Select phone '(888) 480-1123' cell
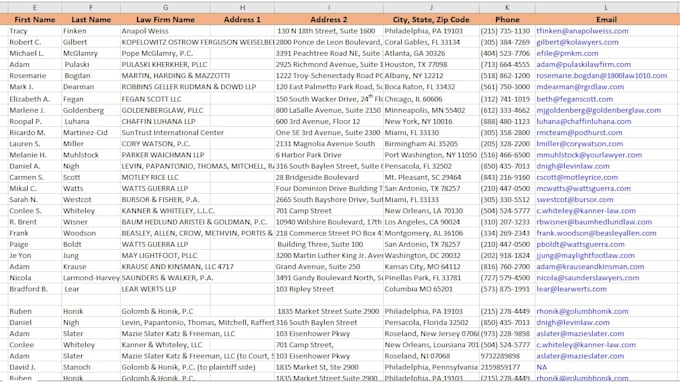 coord(507,121)
